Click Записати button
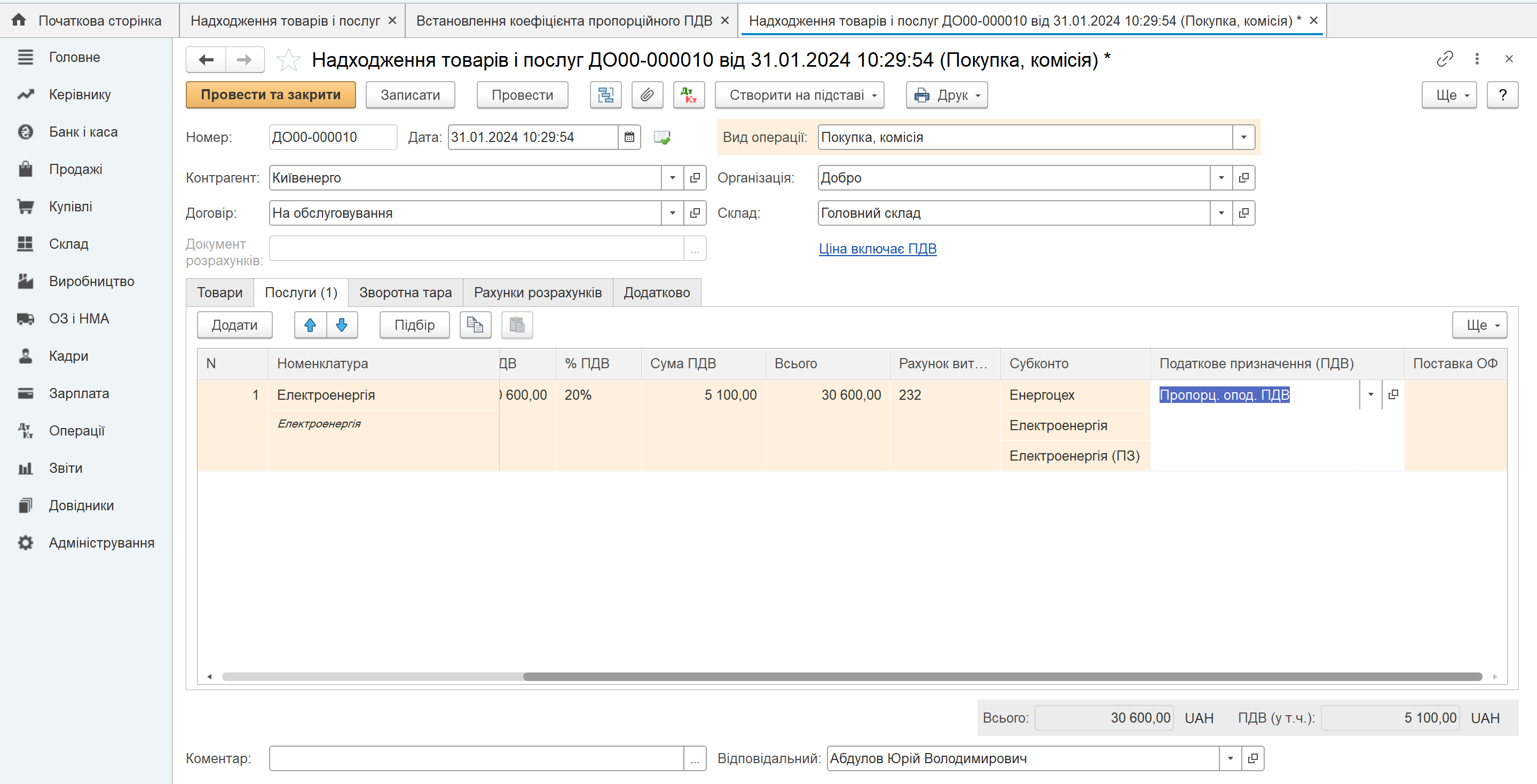The height and width of the screenshot is (784, 1537). tap(411, 95)
